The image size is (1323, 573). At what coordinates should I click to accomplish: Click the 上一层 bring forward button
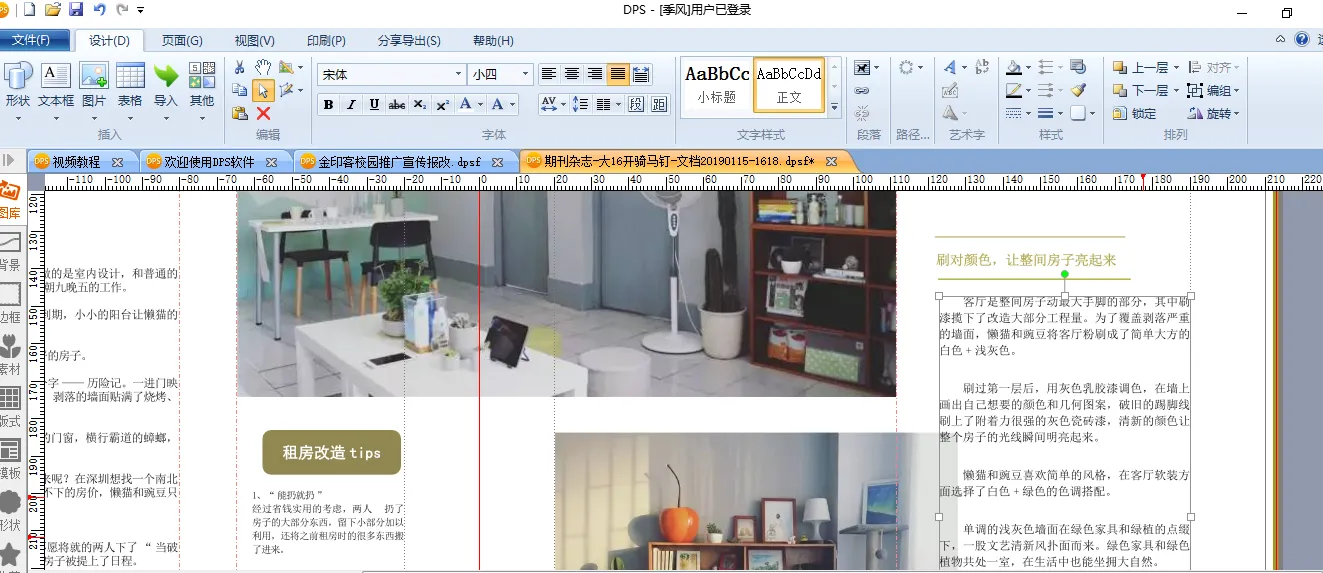pos(1140,68)
